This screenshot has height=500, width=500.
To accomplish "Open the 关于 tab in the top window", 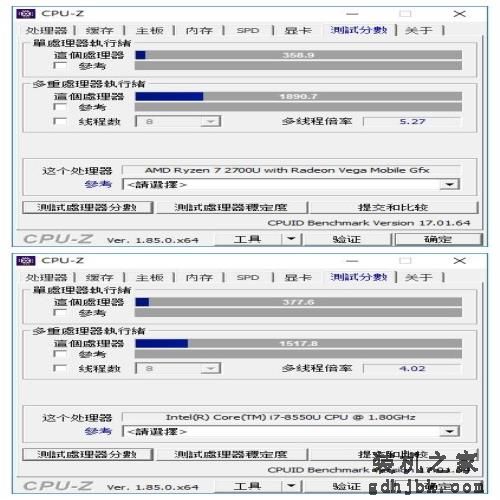I will point(419,30).
